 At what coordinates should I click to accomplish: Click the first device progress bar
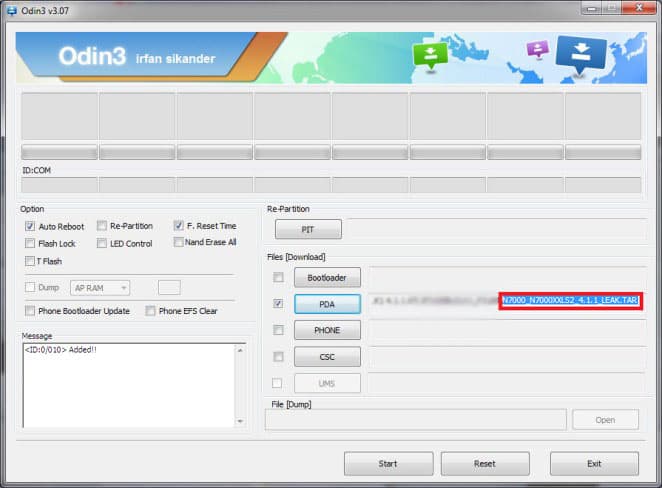(x=60, y=152)
